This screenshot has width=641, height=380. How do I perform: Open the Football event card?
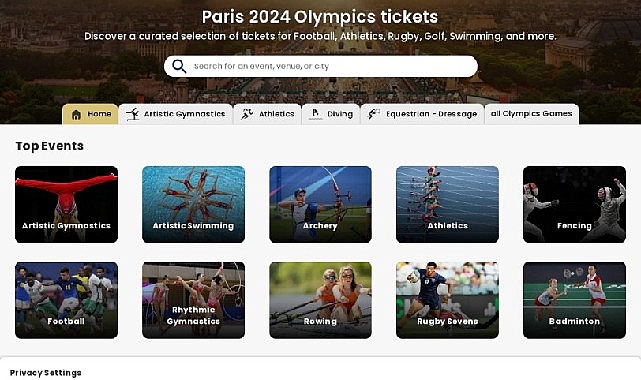click(67, 300)
